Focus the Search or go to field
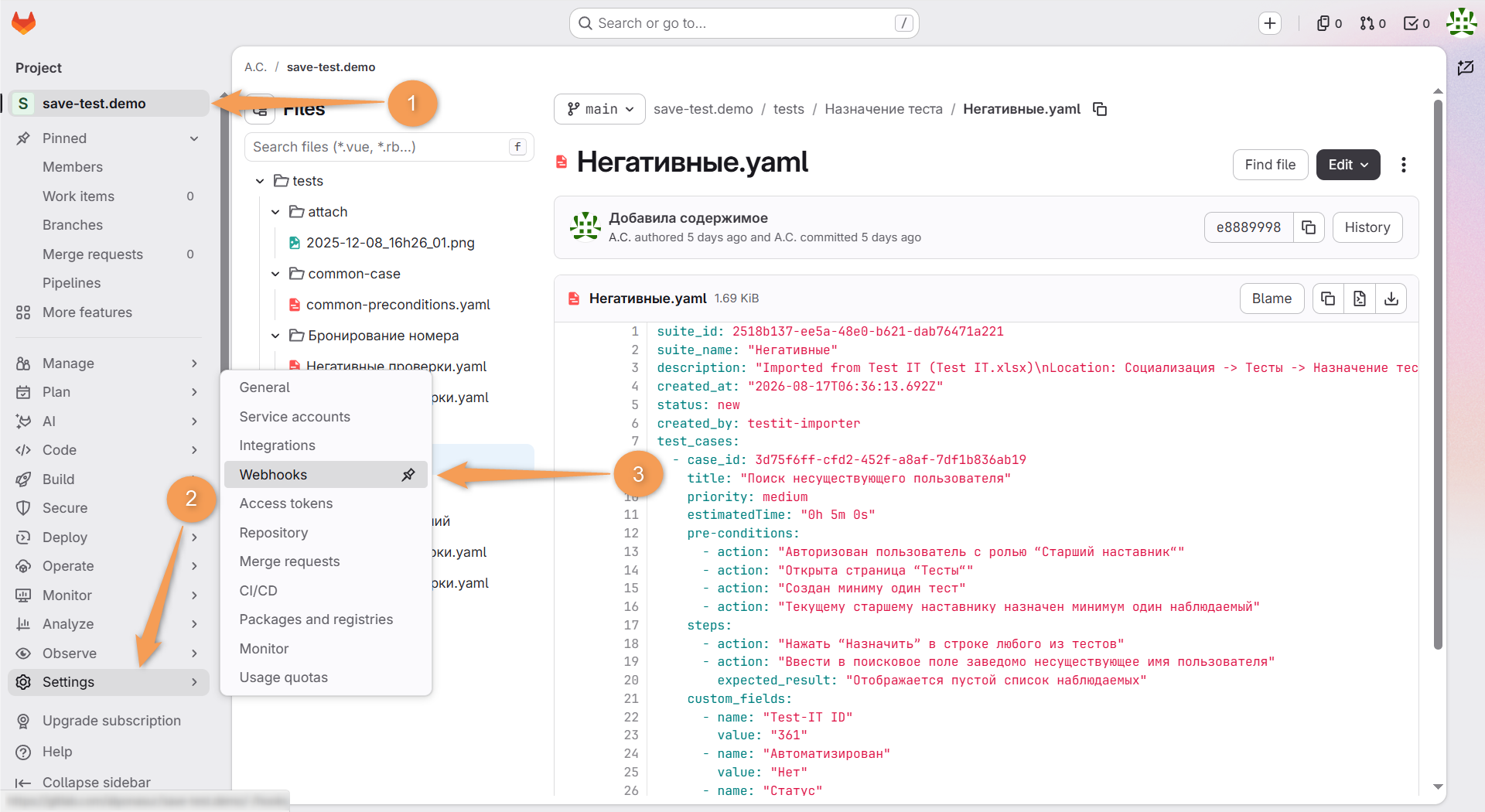 [x=744, y=23]
